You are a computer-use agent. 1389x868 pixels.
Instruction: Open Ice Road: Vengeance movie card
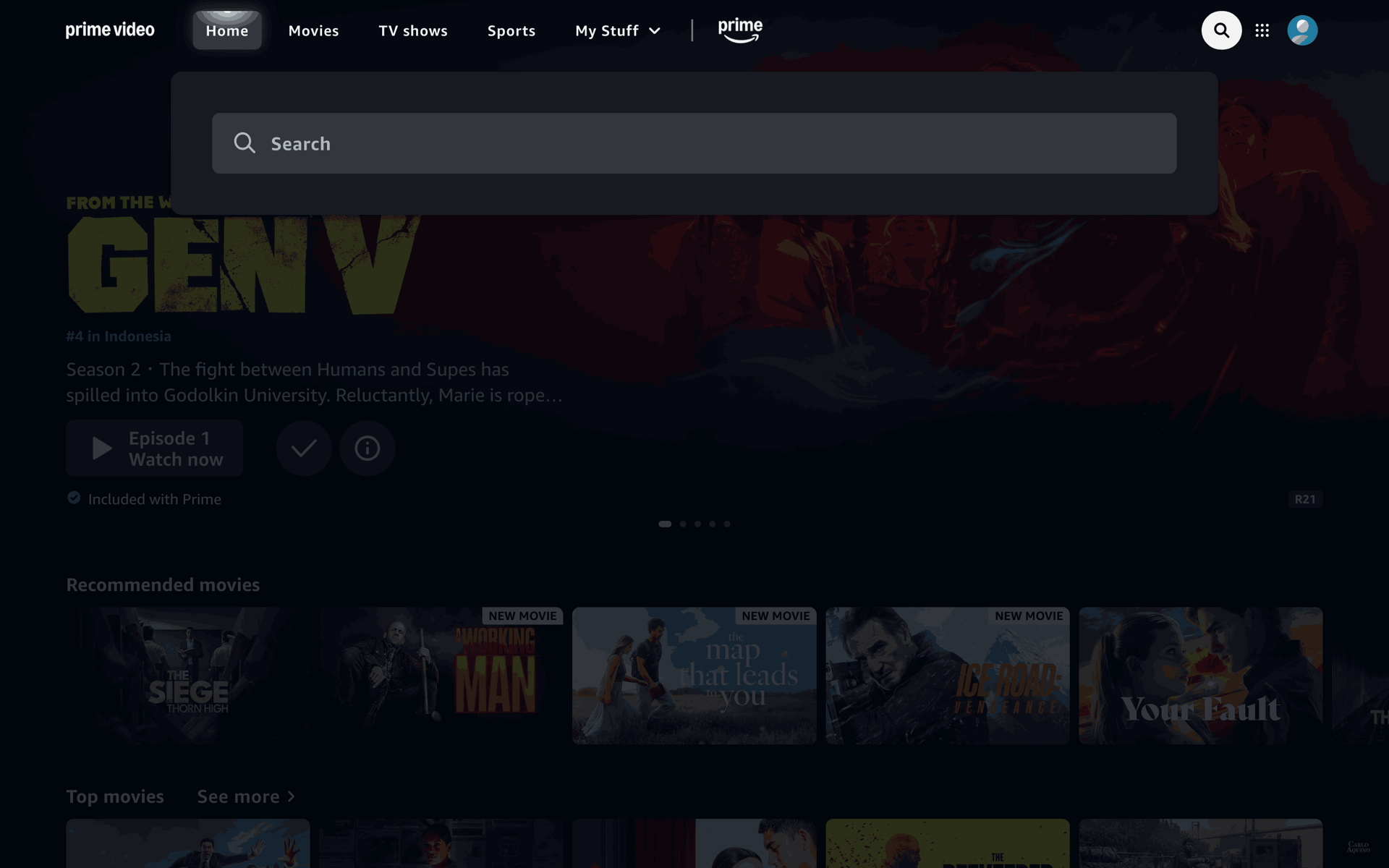coord(948,676)
